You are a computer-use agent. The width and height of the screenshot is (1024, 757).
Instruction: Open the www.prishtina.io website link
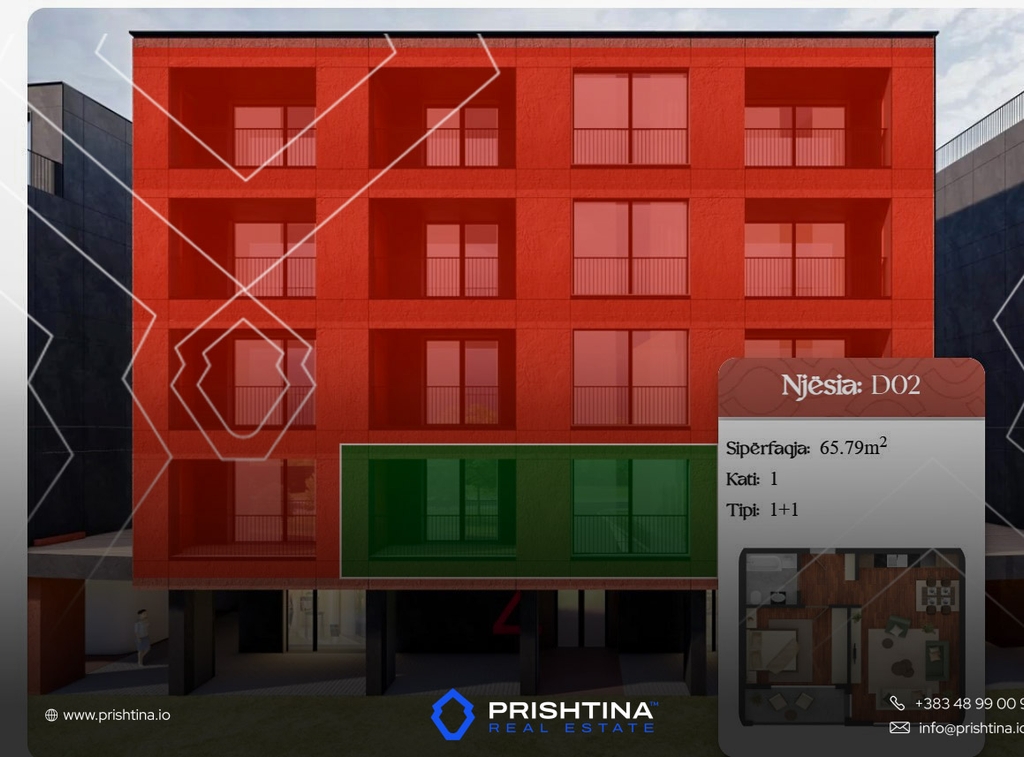point(115,715)
